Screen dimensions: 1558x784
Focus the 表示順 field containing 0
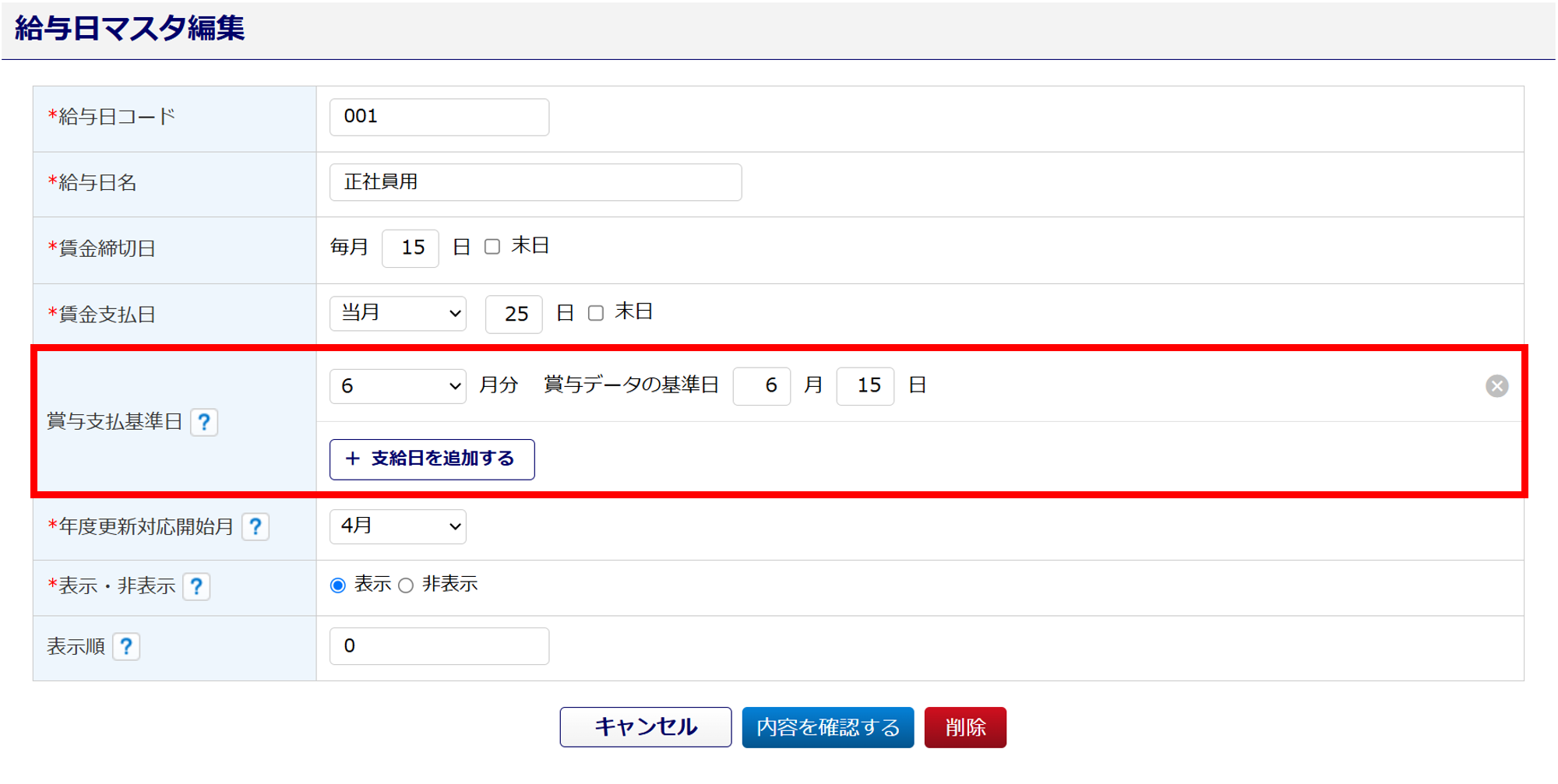point(439,646)
